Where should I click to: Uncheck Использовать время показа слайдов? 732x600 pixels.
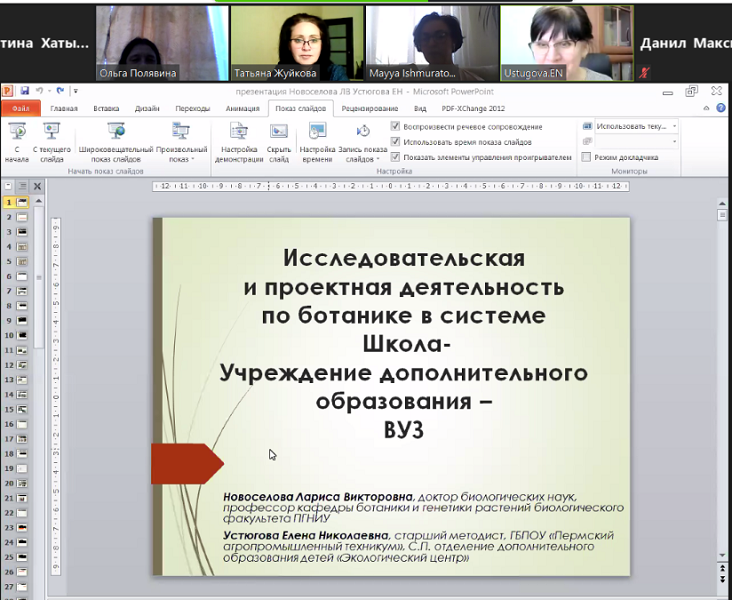(x=396, y=142)
